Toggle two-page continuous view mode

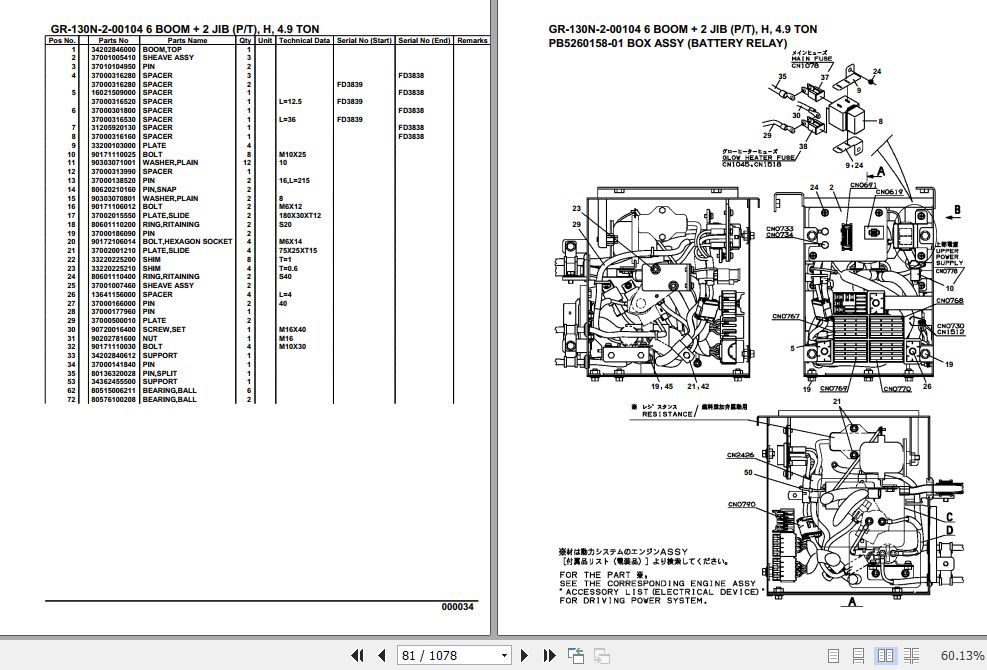912,655
